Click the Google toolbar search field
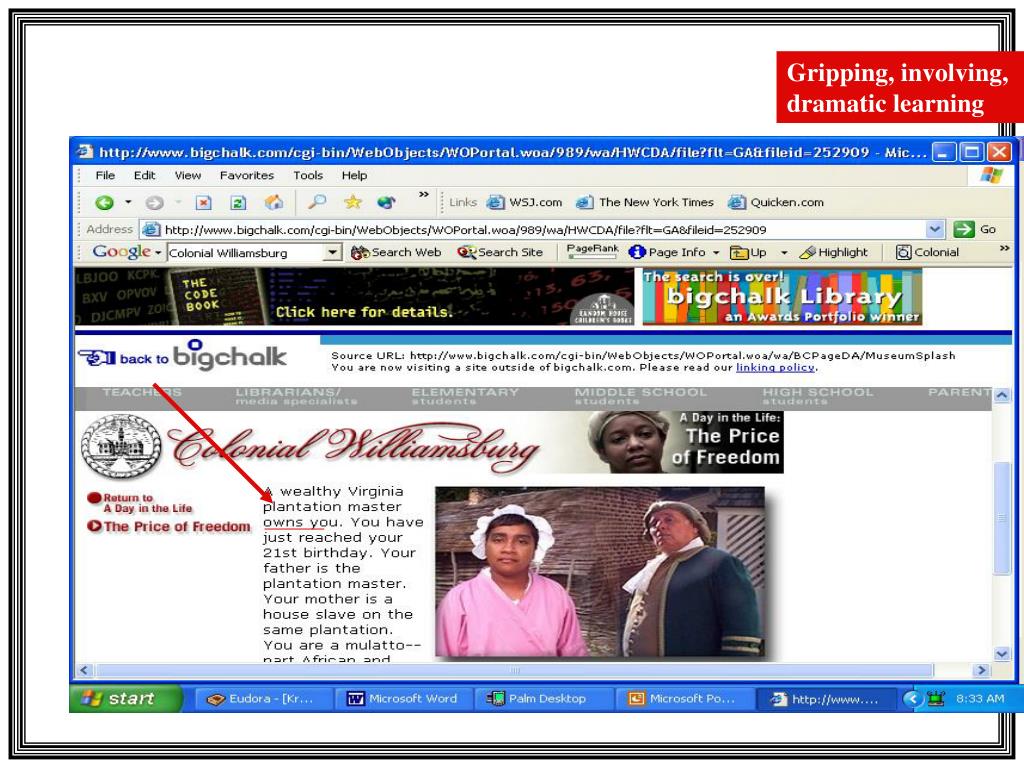1024x768 pixels. 246,253
